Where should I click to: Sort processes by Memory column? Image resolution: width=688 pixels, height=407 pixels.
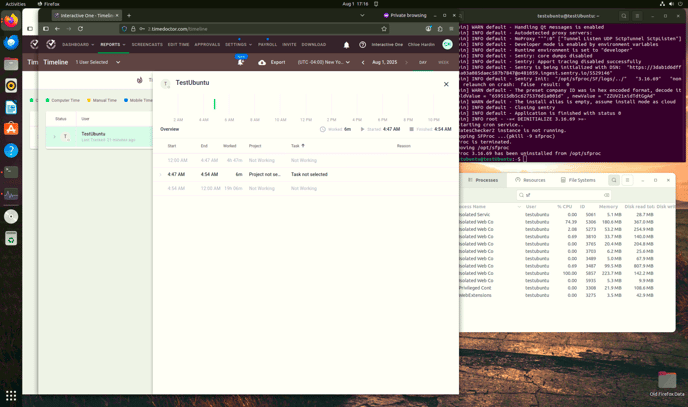tap(608, 207)
